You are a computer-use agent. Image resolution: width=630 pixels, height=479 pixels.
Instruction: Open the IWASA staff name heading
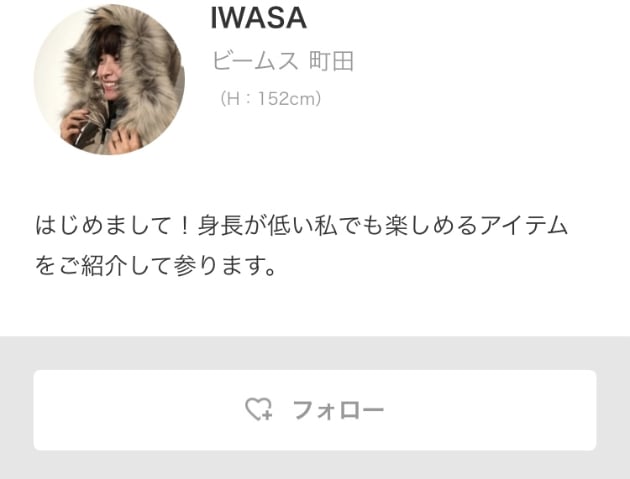[258, 18]
